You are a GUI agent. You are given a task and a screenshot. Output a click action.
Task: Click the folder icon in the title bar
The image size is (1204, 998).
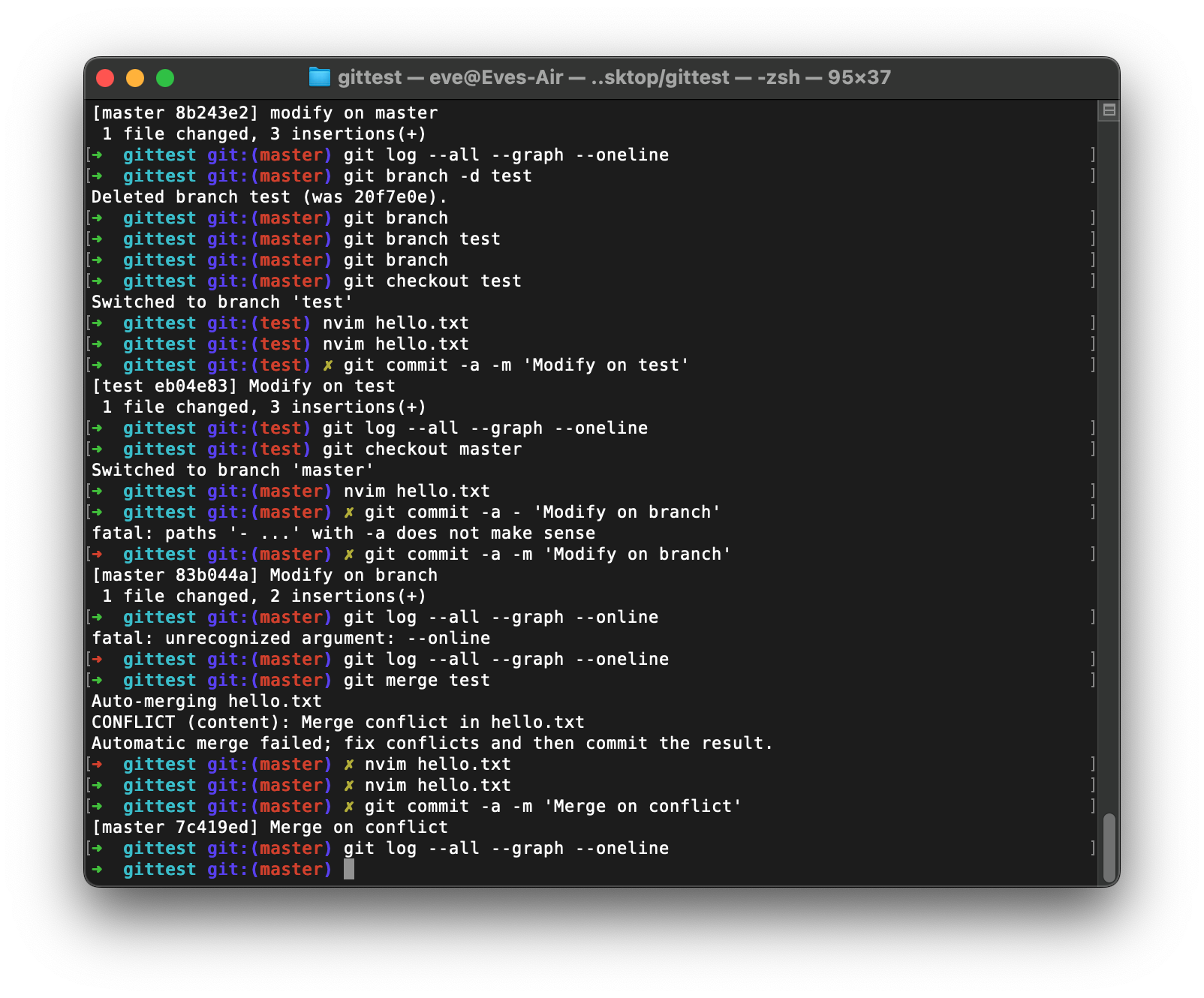point(320,77)
